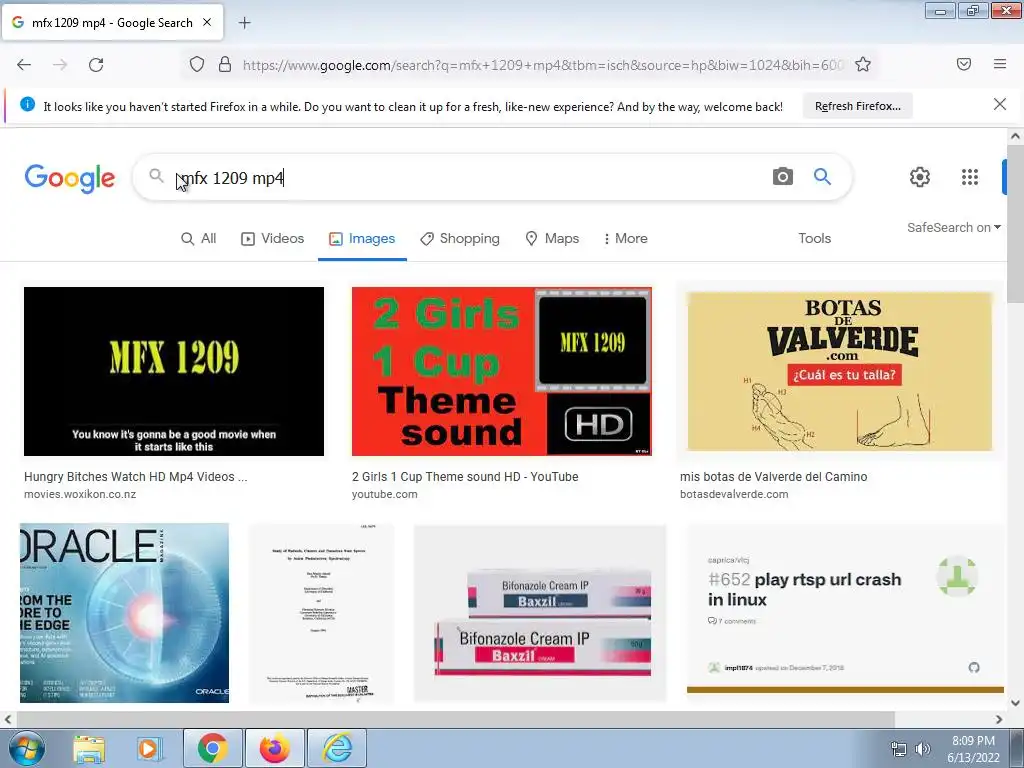
Task: Open the Oracle magazine cover thumbnail
Action: 124,613
